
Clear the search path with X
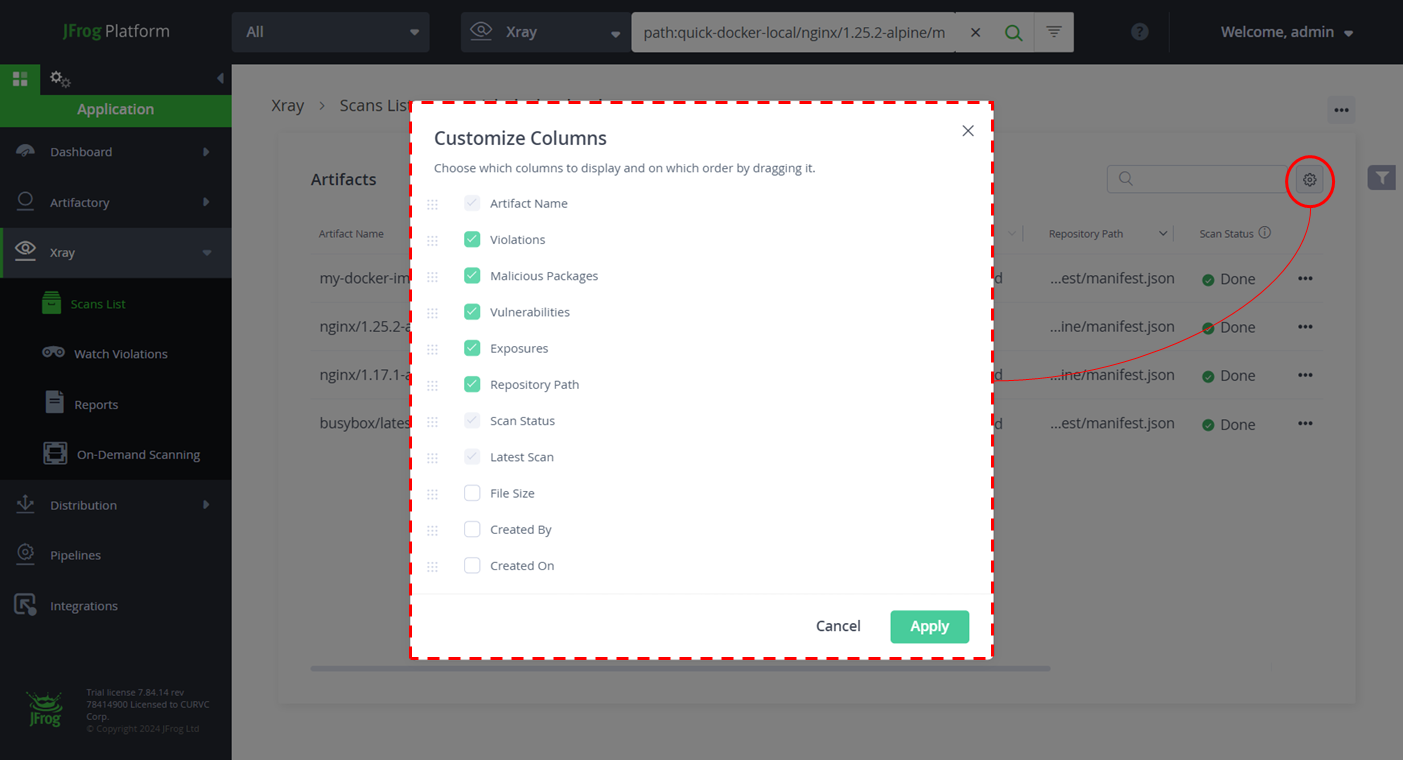(975, 32)
